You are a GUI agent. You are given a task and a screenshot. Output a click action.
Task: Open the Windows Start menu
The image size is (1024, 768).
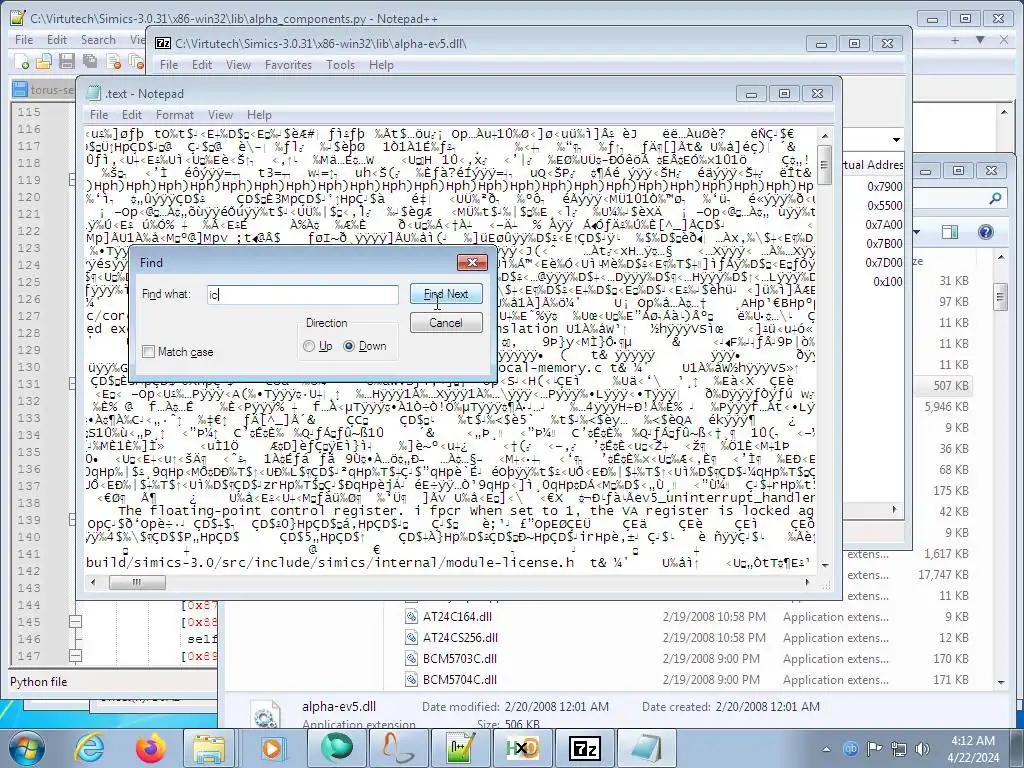click(25, 748)
